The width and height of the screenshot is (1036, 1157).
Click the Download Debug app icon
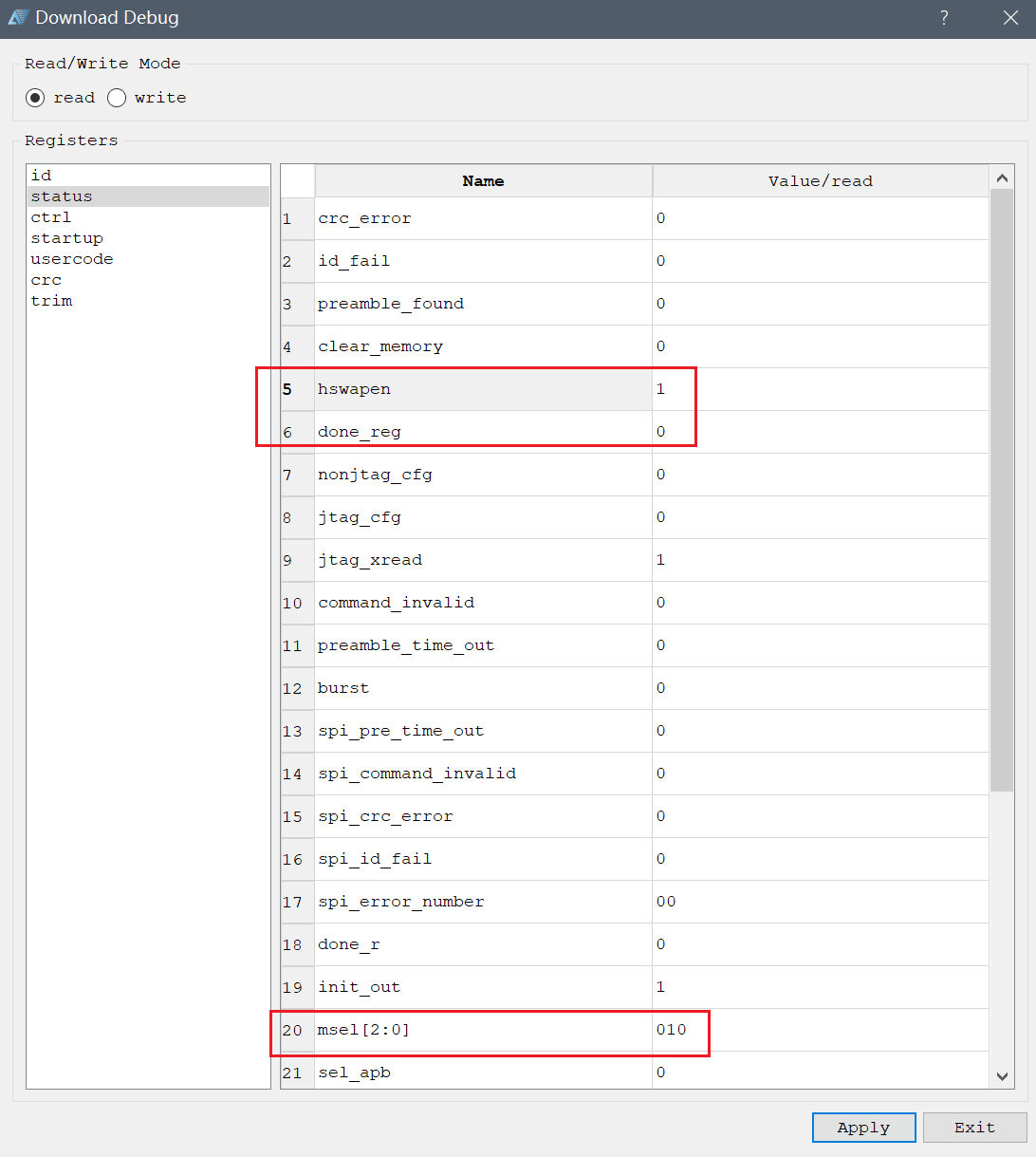coord(18,18)
